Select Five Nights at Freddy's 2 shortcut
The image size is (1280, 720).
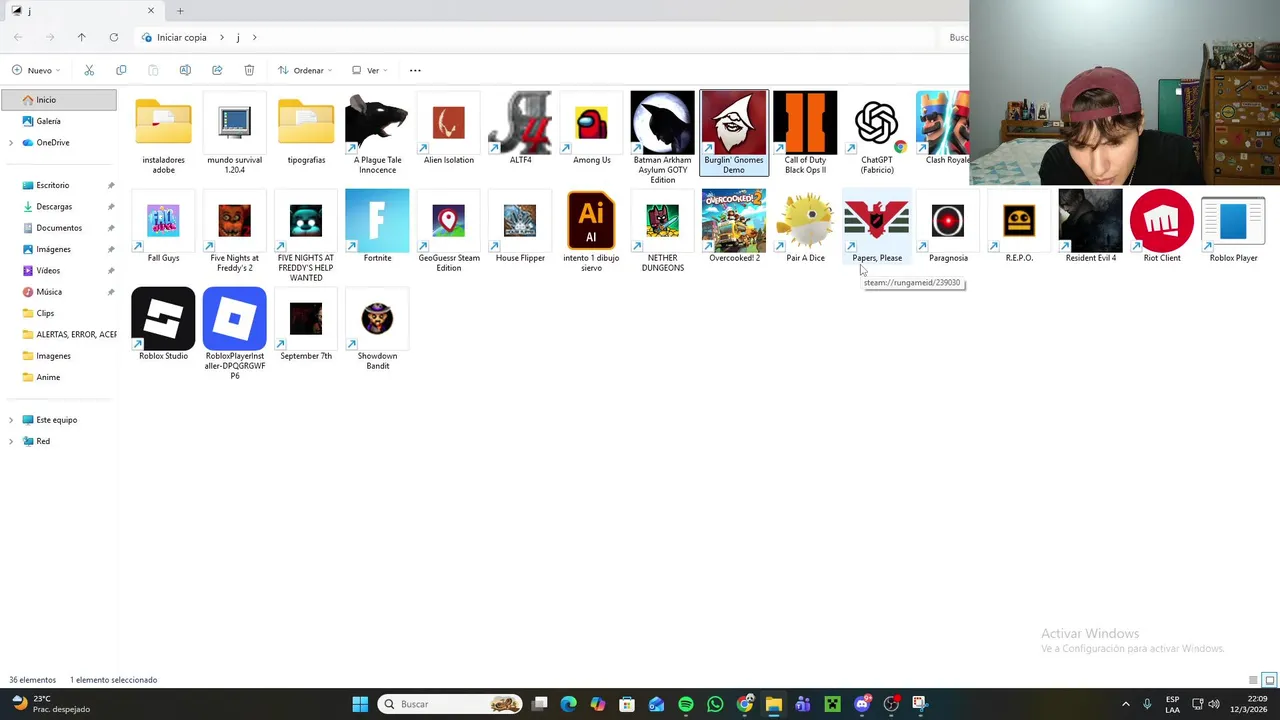pyautogui.click(x=234, y=232)
